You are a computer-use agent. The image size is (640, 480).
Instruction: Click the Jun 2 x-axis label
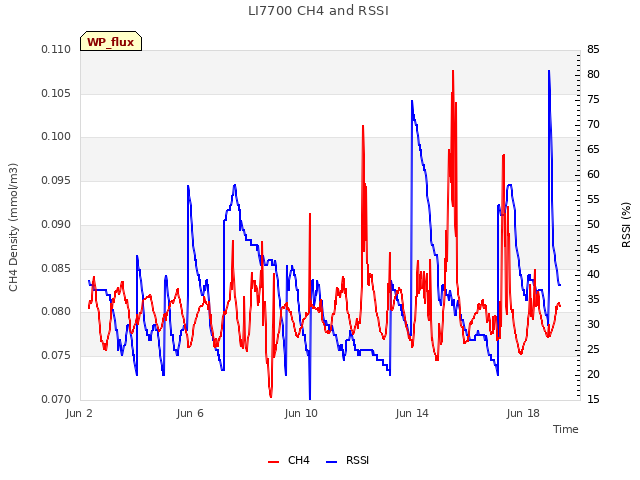[x=79, y=413]
